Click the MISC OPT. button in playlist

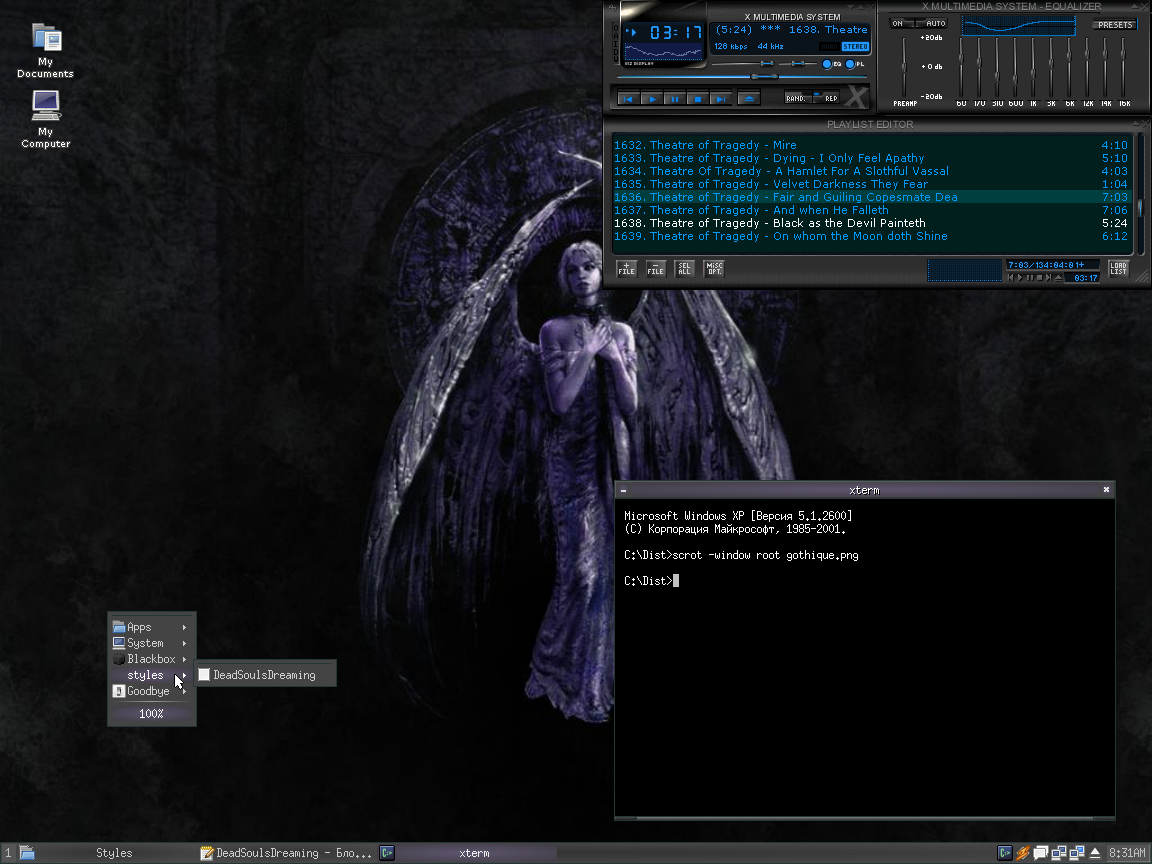point(714,269)
